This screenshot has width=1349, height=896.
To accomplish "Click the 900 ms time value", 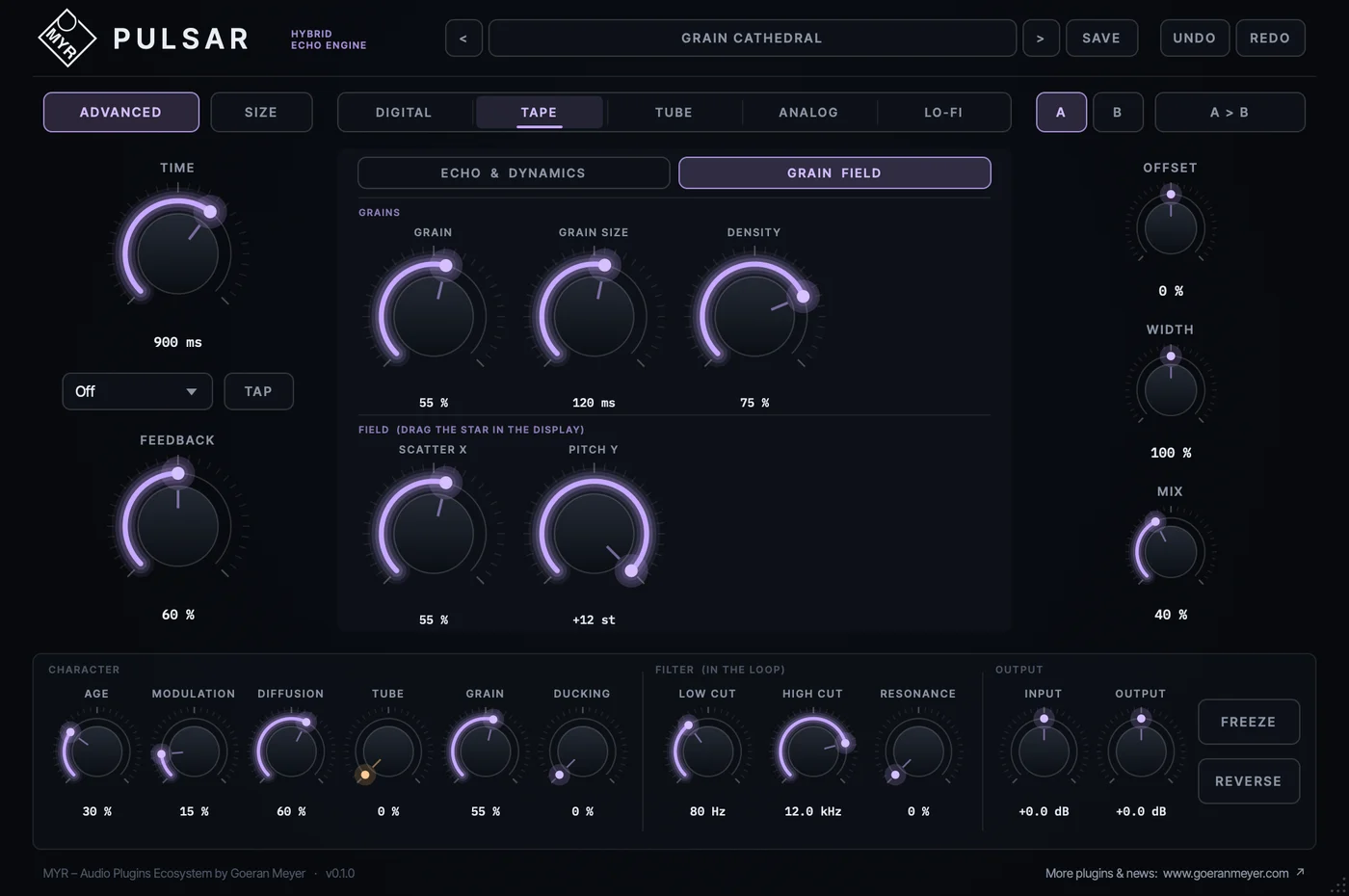I will coord(177,342).
